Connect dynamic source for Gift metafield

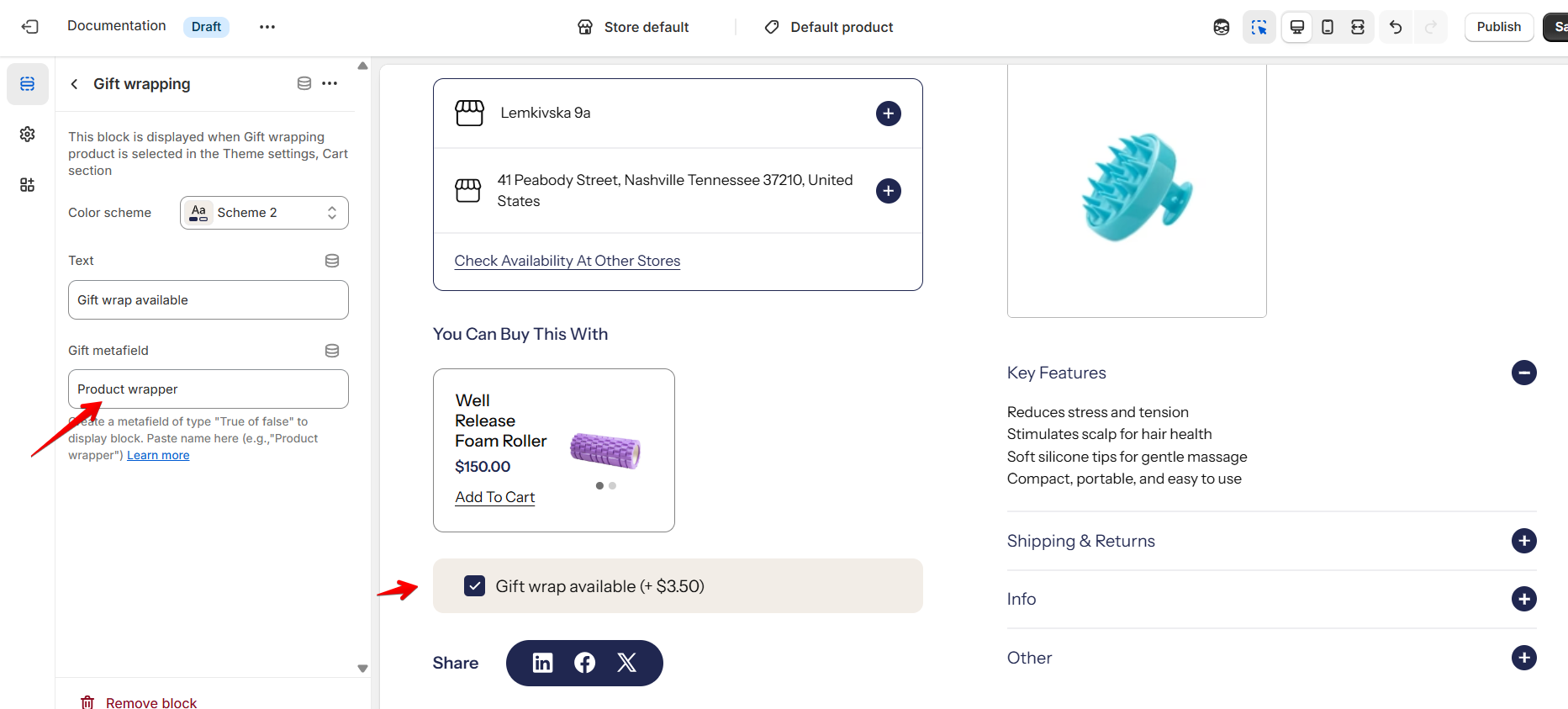(x=332, y=351)
